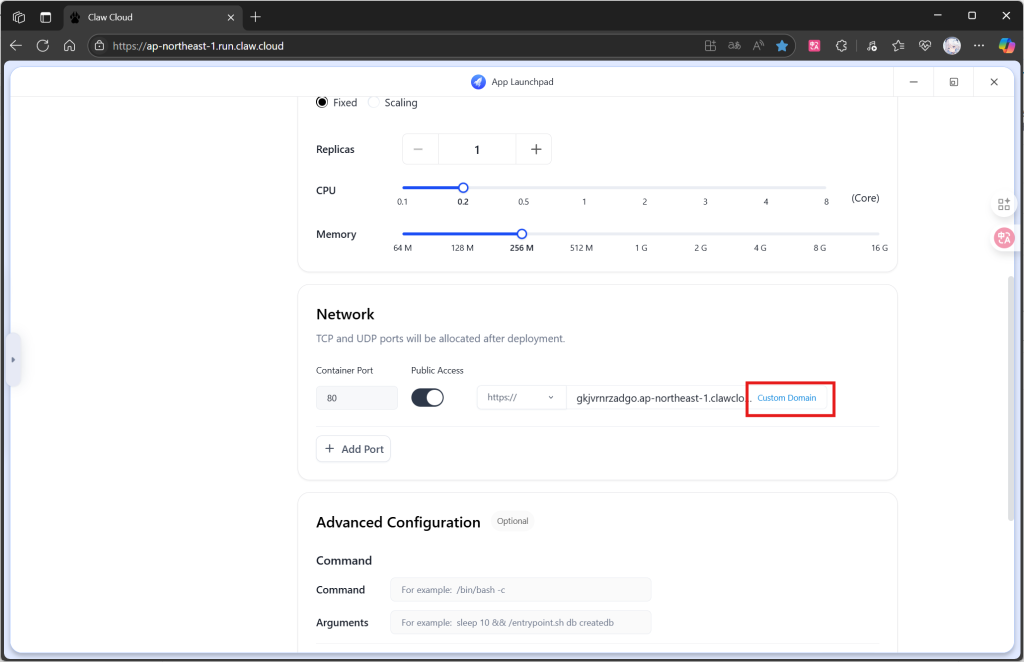Click the Command input field

coord(520,590)
